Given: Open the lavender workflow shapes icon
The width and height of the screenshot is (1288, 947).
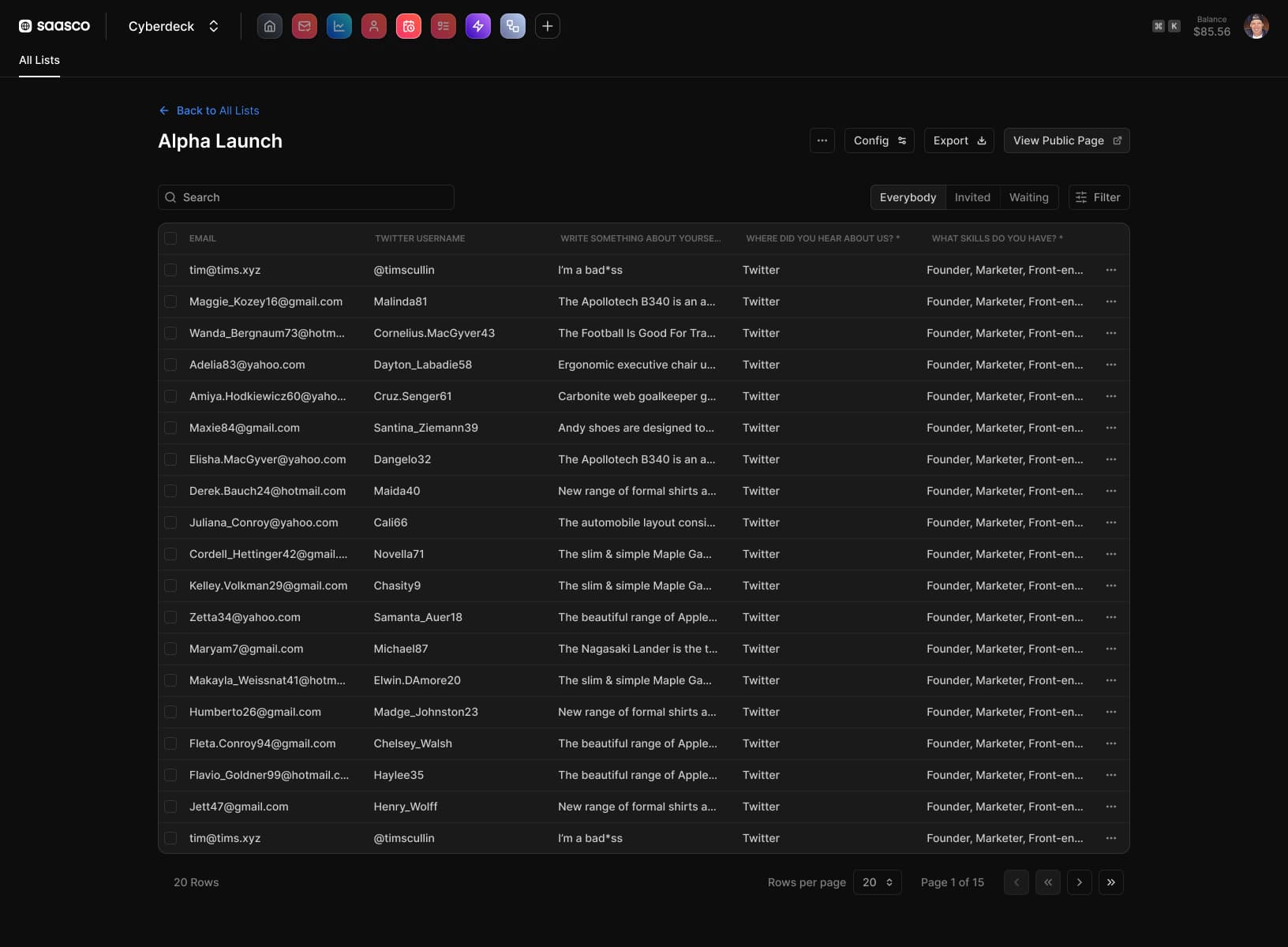Looking at the screenshot, I should click(512, 26).
